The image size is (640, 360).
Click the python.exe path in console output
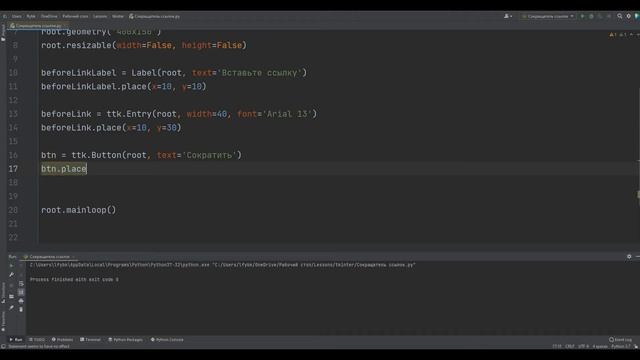(x=120, y=265)
